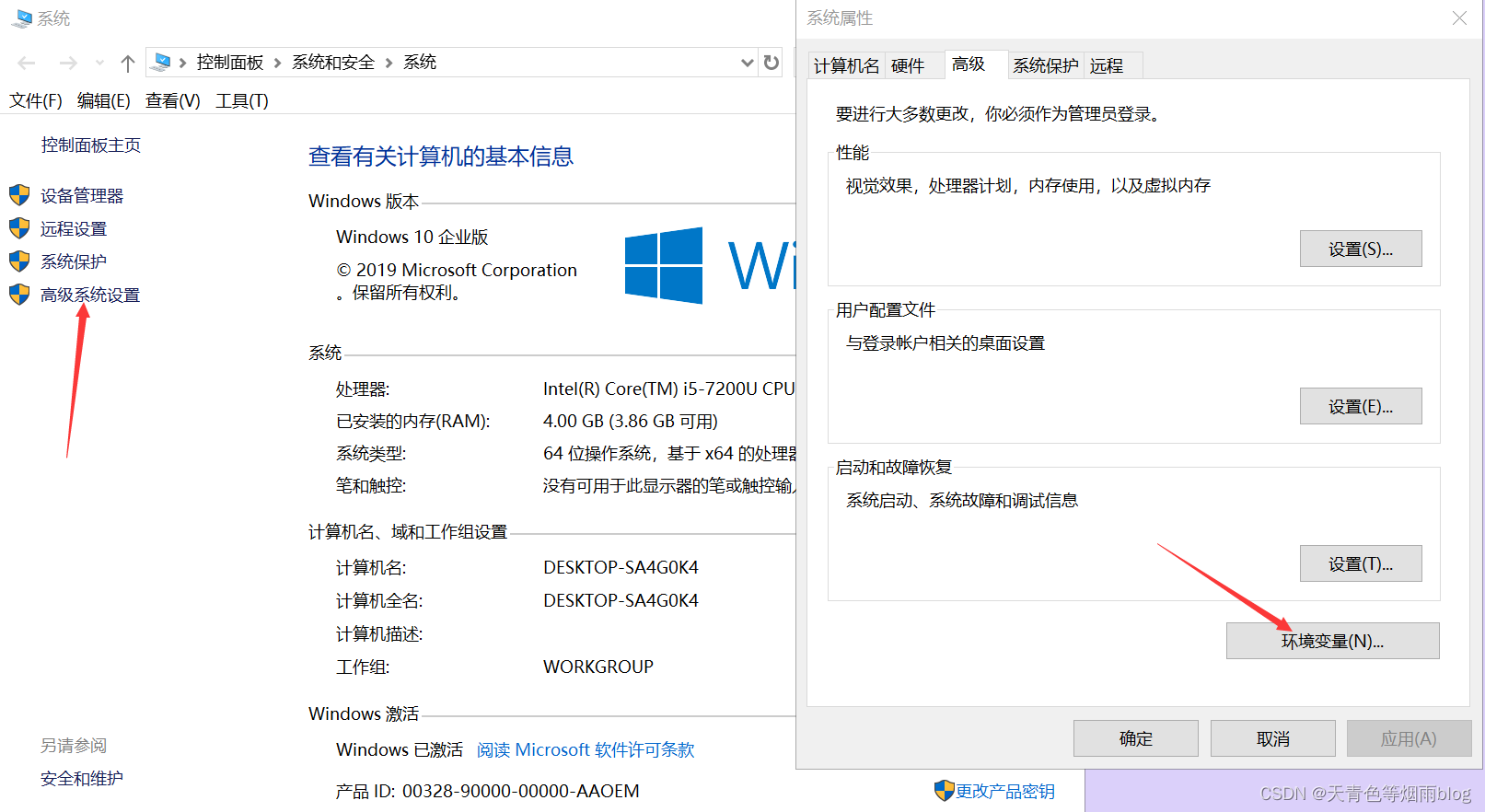Navigate to 控制面板 breadcrumb
1485x812 pixels.
pos(230,62)
